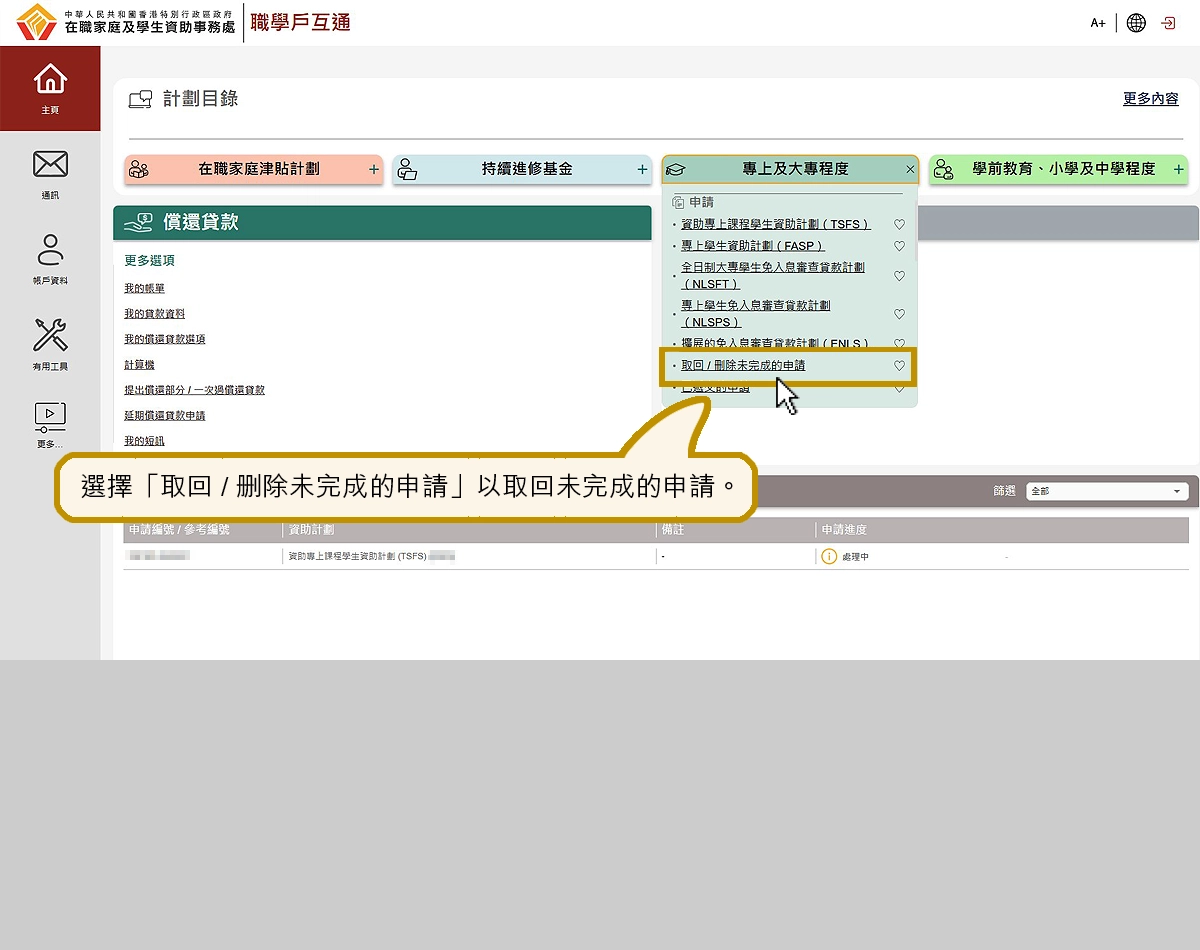Open 帳戶資料 account profile icon
Screen dimensions: 1200x950
tap(50, 250)
